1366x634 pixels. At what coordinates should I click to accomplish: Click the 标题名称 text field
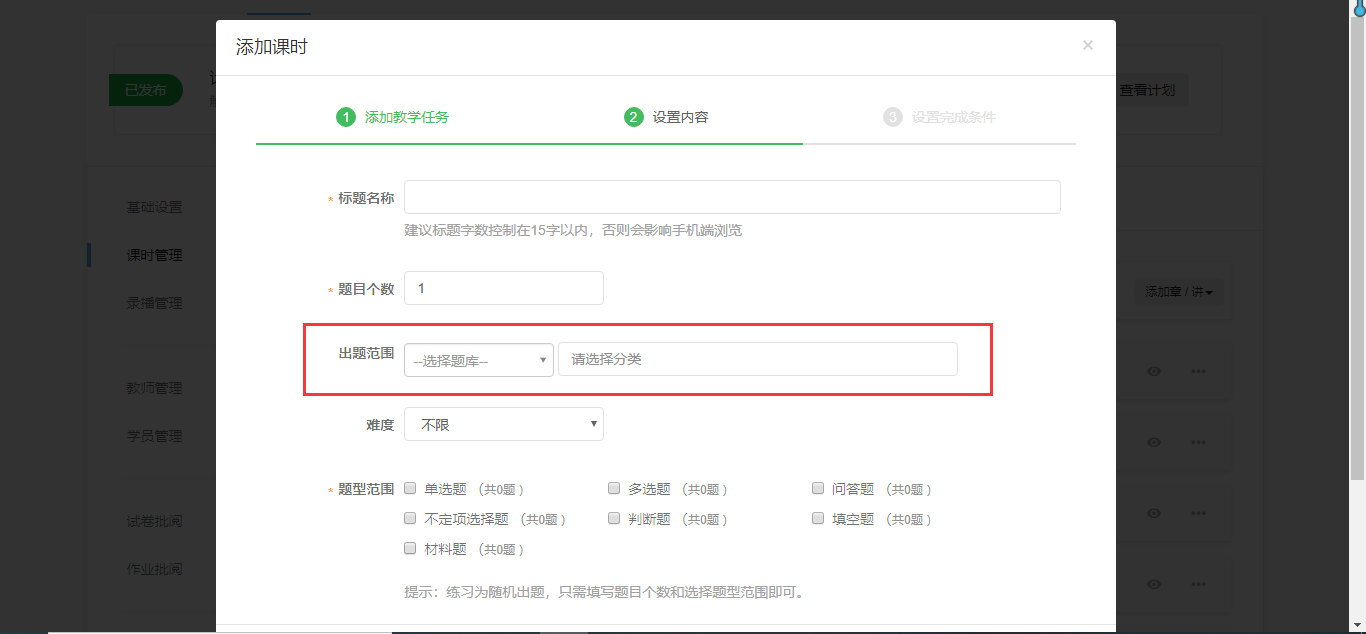(x=731, y=197)
